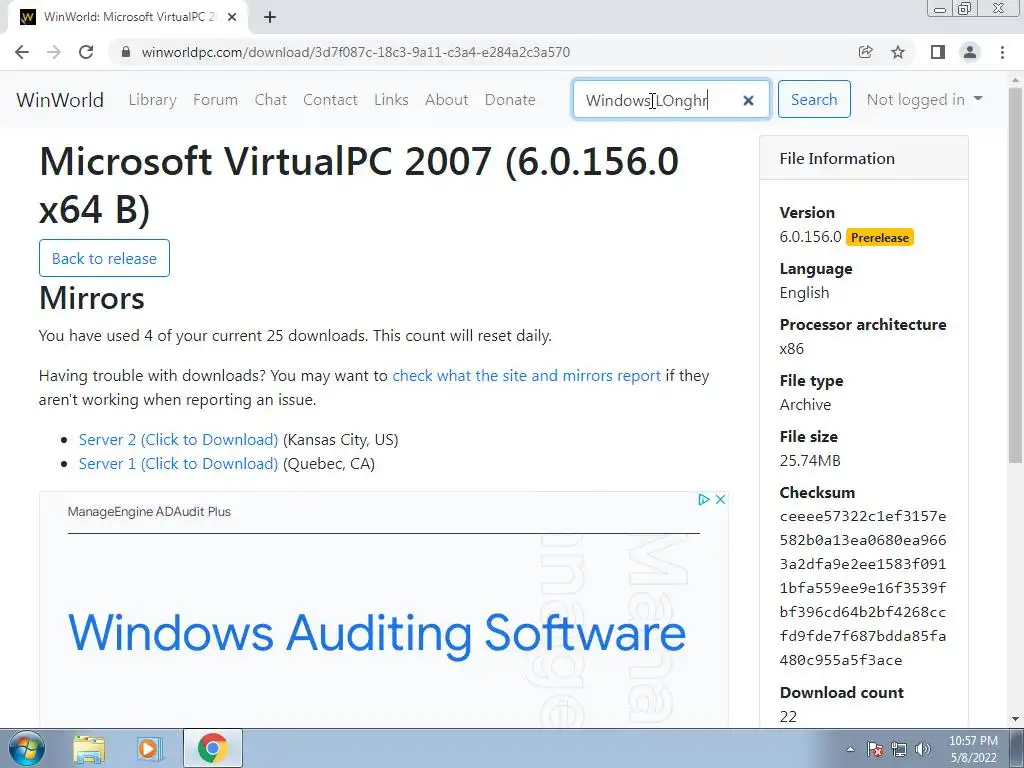This screenshot has height=768, width=1024.
Task: Open the Library nav item
Action: [x=152, y=100]
